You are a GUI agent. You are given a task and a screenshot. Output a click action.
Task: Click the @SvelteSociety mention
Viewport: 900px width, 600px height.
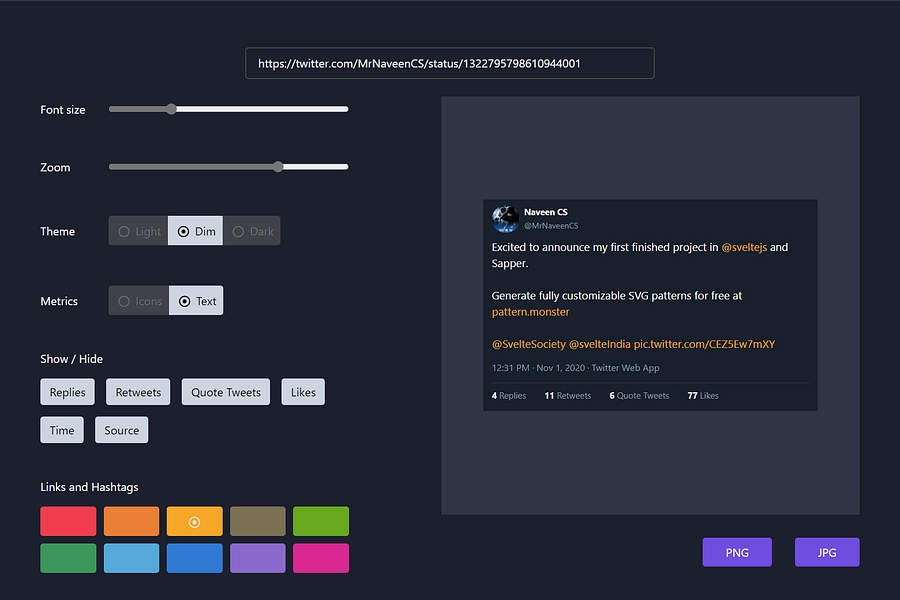pyautogui.click(x=529, y=344)
